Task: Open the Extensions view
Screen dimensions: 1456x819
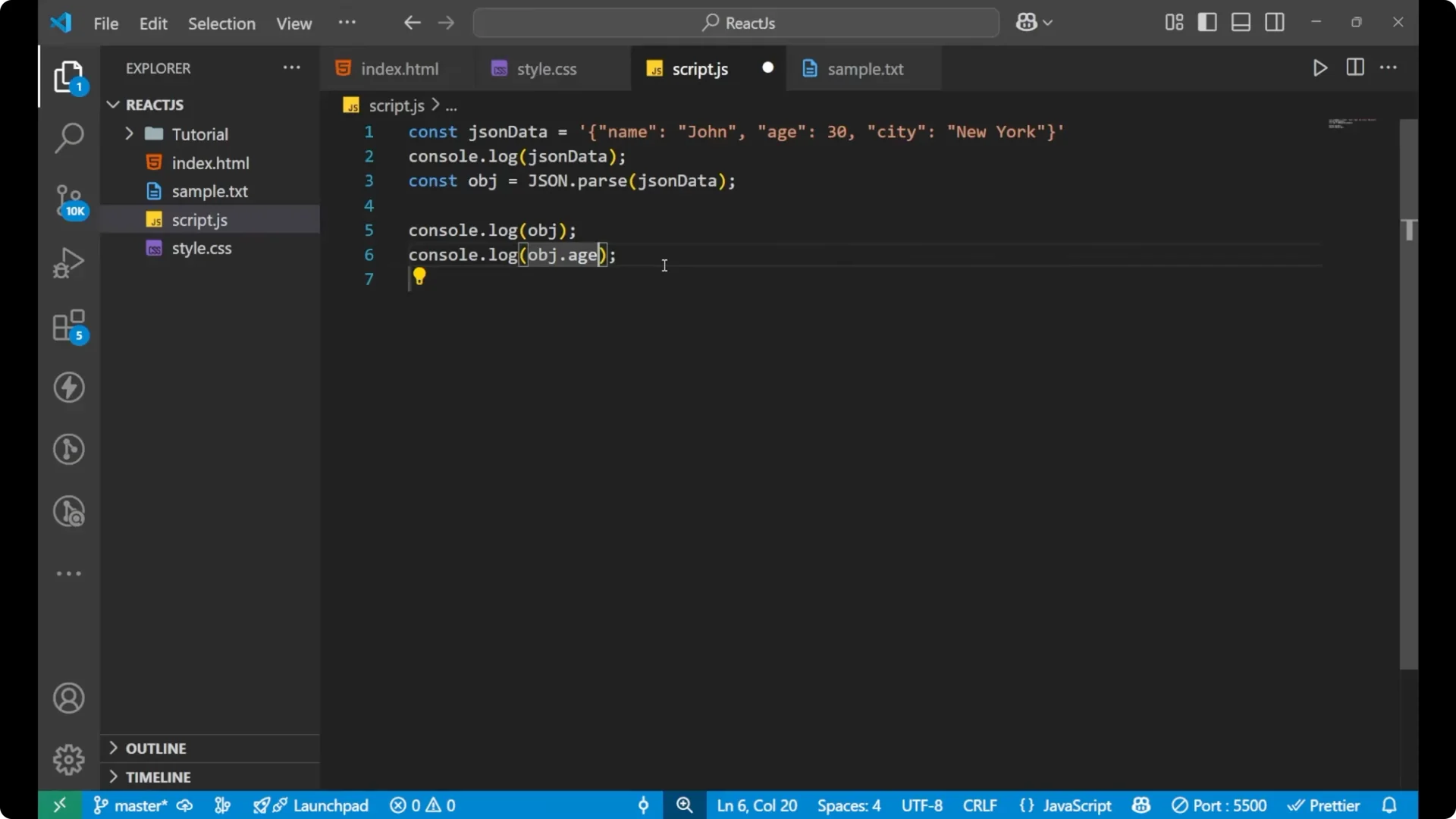Action: pyautogui.click(x=68, y=326)
